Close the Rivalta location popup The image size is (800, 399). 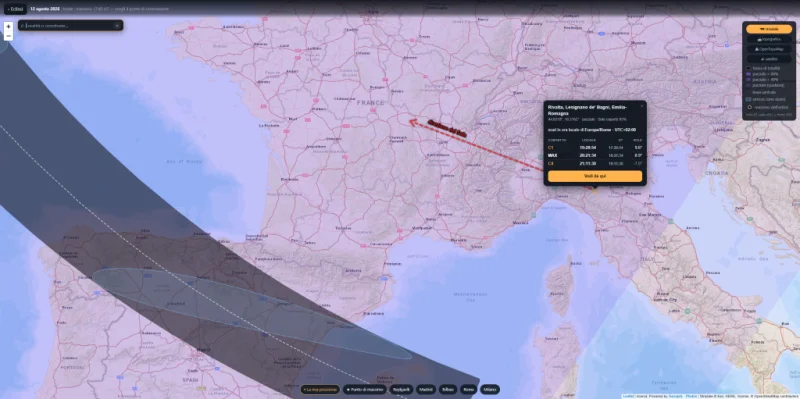point(642,106)
